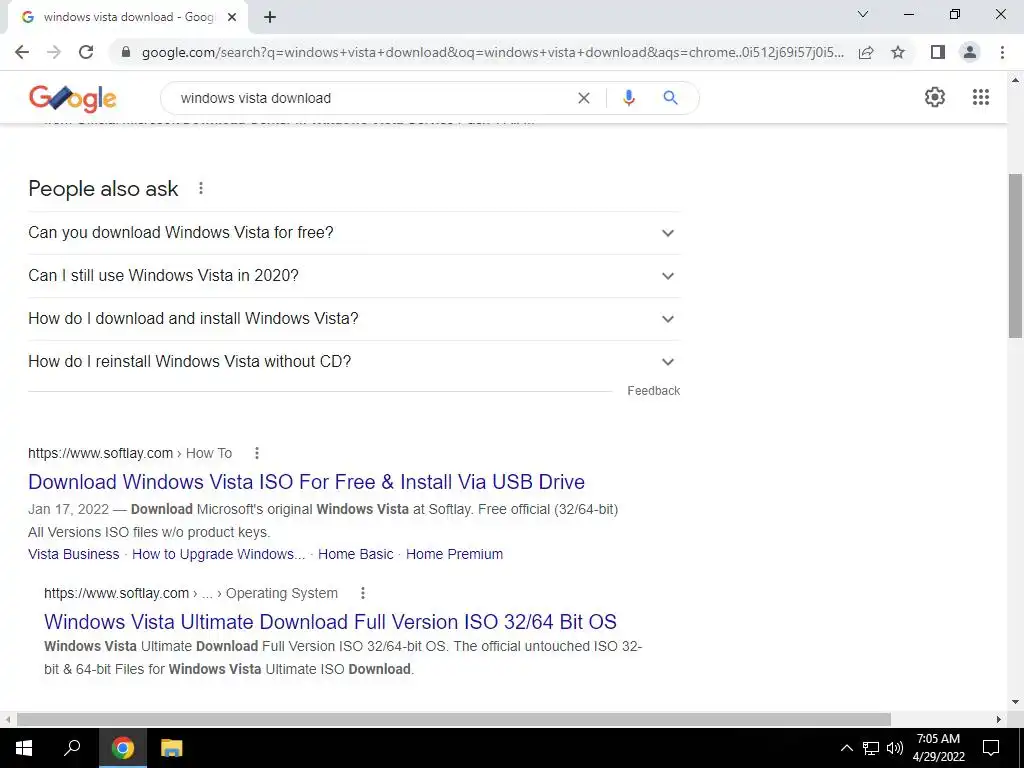Image resolution: width=1024 pixels, height=768 pixels.
Task: Click Feedback under People also ask
Action: point(654,391)
